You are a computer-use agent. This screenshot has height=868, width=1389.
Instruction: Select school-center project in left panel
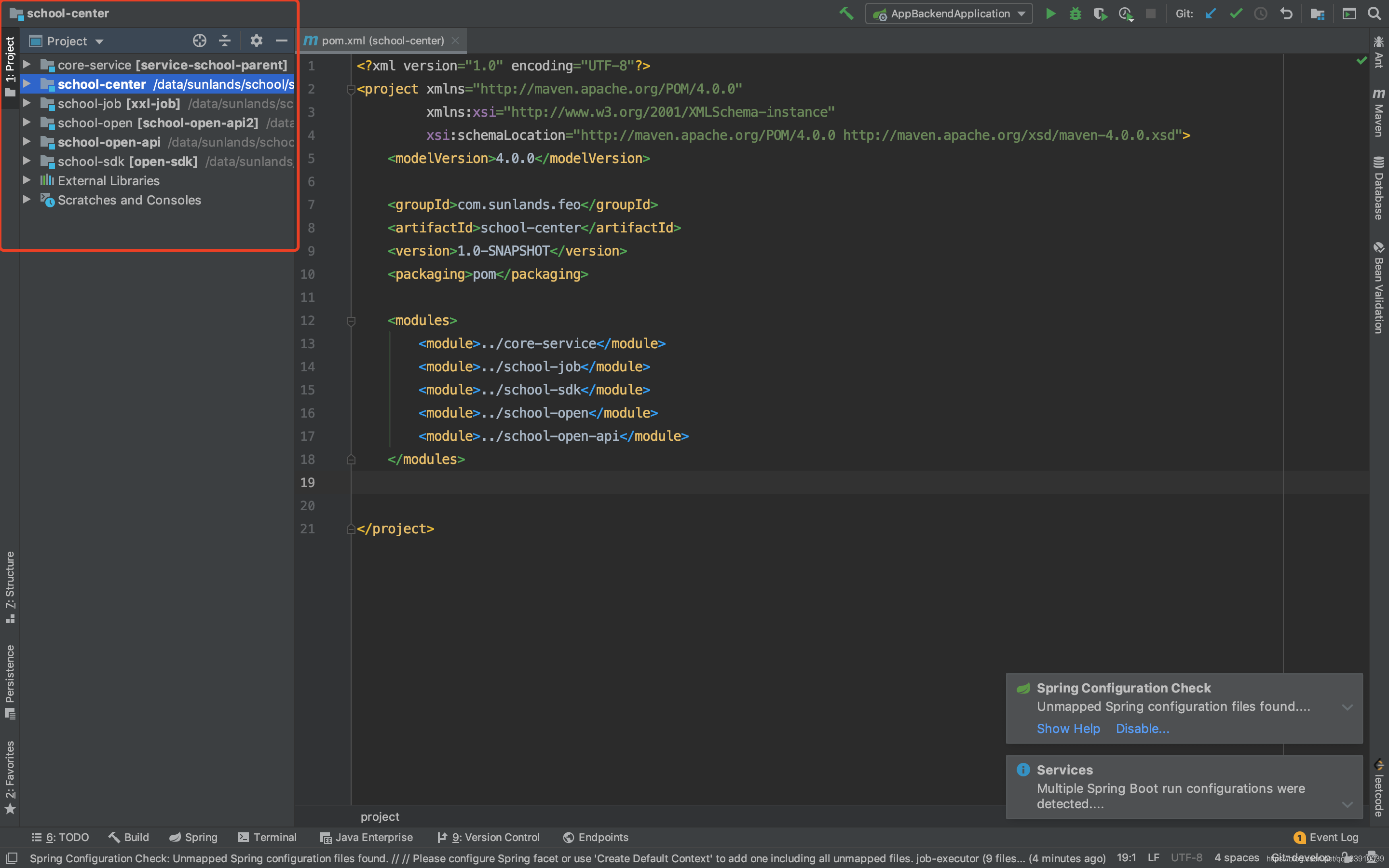(100, 84)
